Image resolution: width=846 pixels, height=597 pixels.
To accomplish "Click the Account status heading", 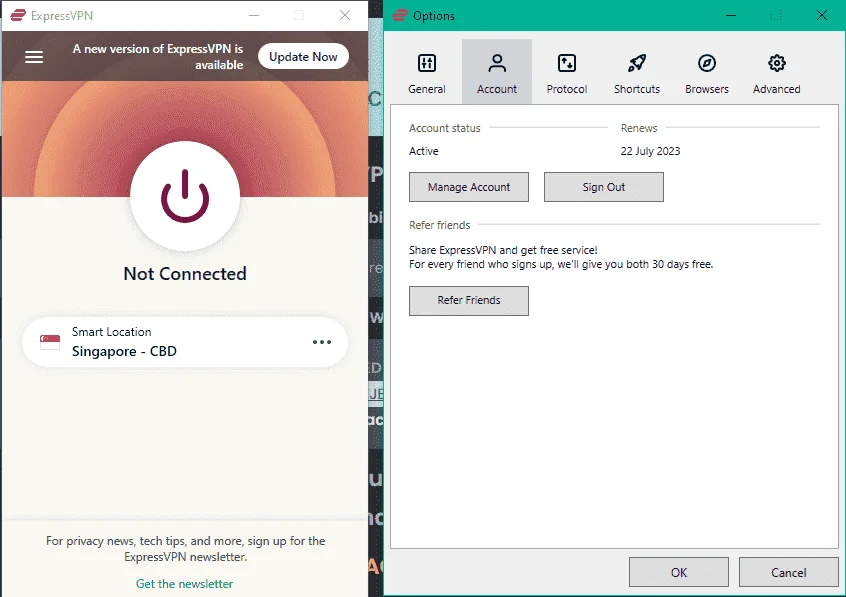I will 445,128.
